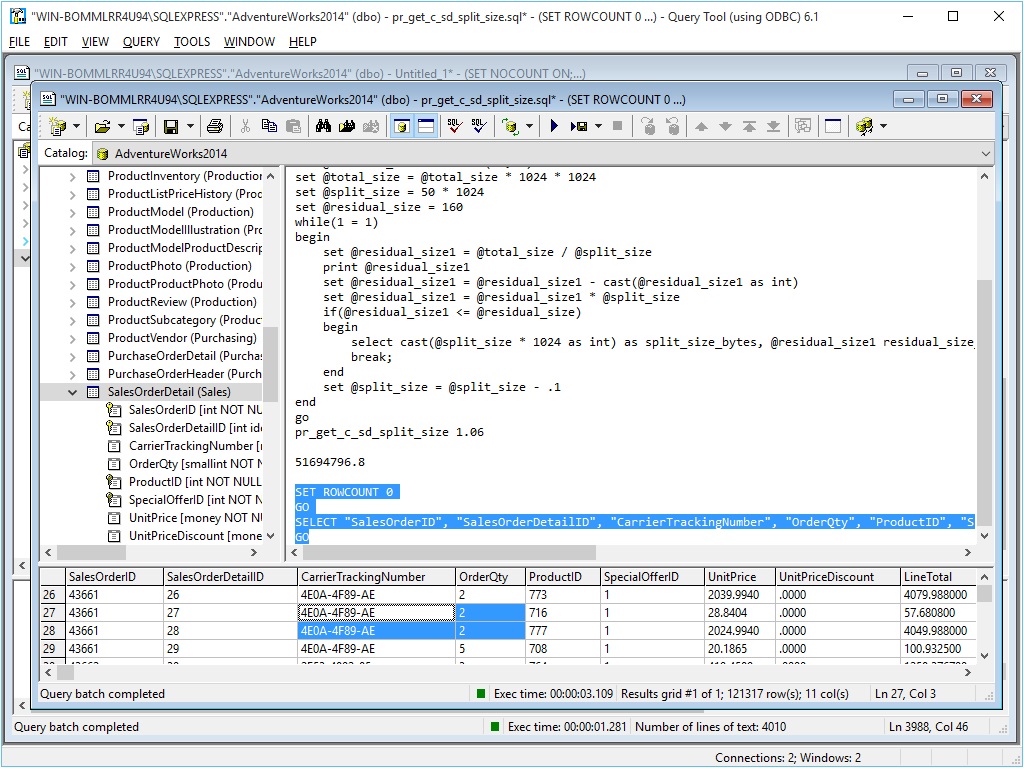This screenshot has width=1024, height=768.
Task: Open the HELP menu
Action: click(302, 42)
